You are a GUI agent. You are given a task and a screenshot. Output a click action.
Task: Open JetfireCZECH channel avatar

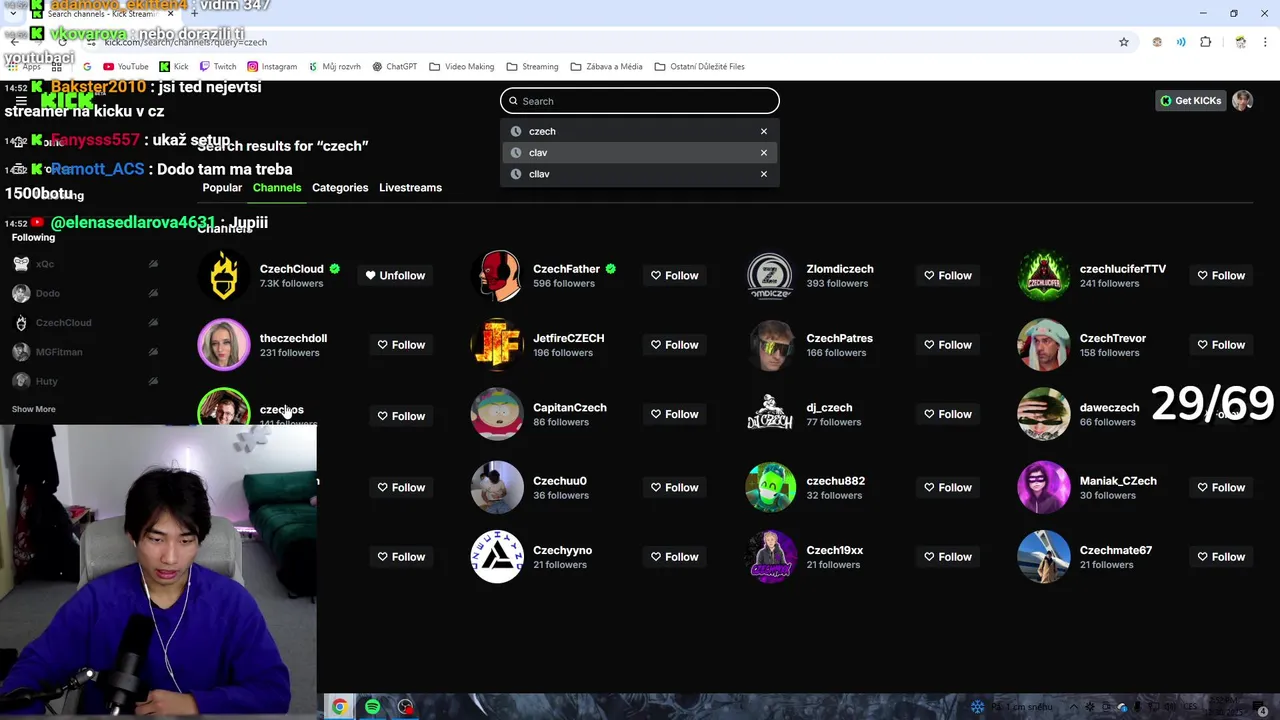497,345
